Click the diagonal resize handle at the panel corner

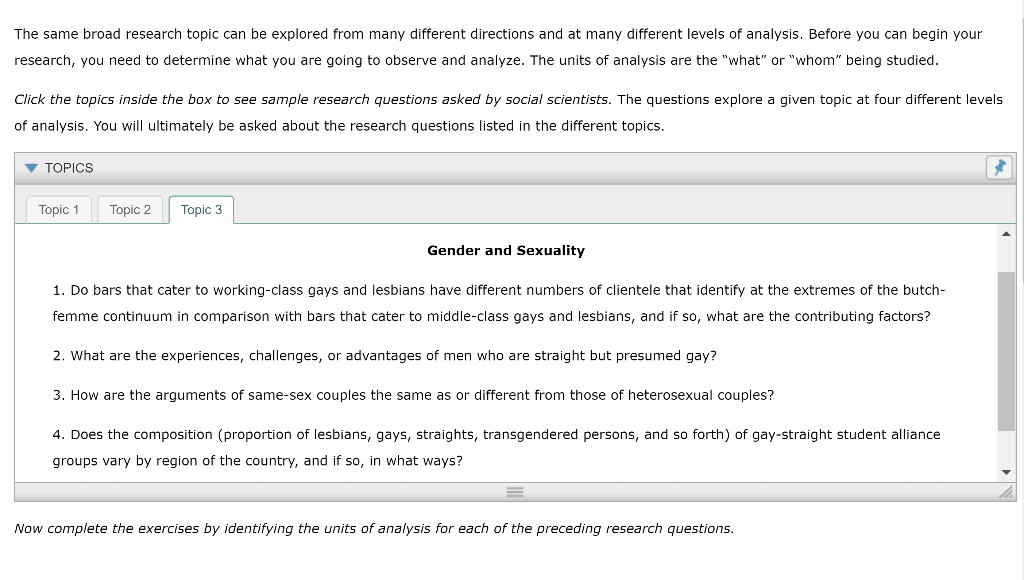pyautogui.click(x=1006, y=491)
